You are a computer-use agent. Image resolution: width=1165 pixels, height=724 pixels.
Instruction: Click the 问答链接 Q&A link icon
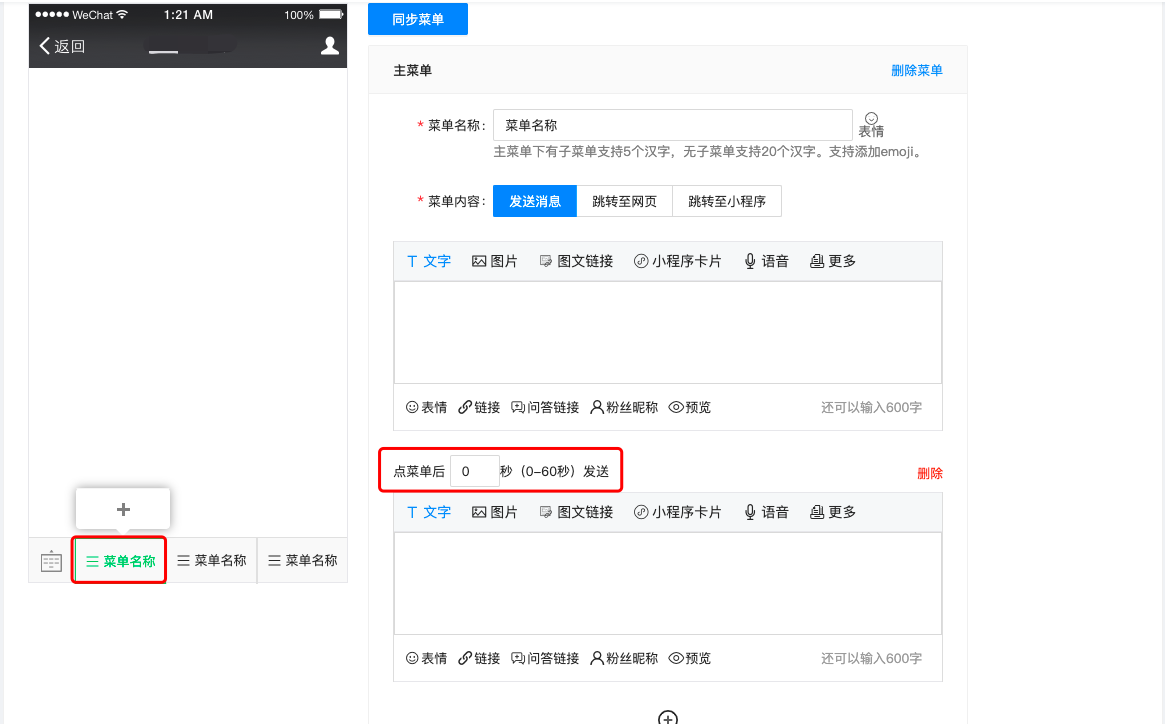(545, 407)
